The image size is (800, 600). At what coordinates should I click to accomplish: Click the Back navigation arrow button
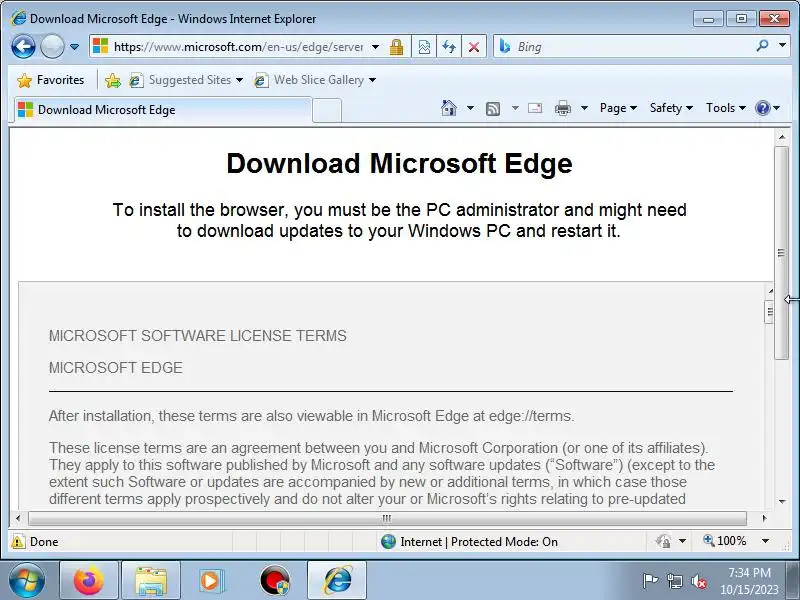tap(23, 47)
